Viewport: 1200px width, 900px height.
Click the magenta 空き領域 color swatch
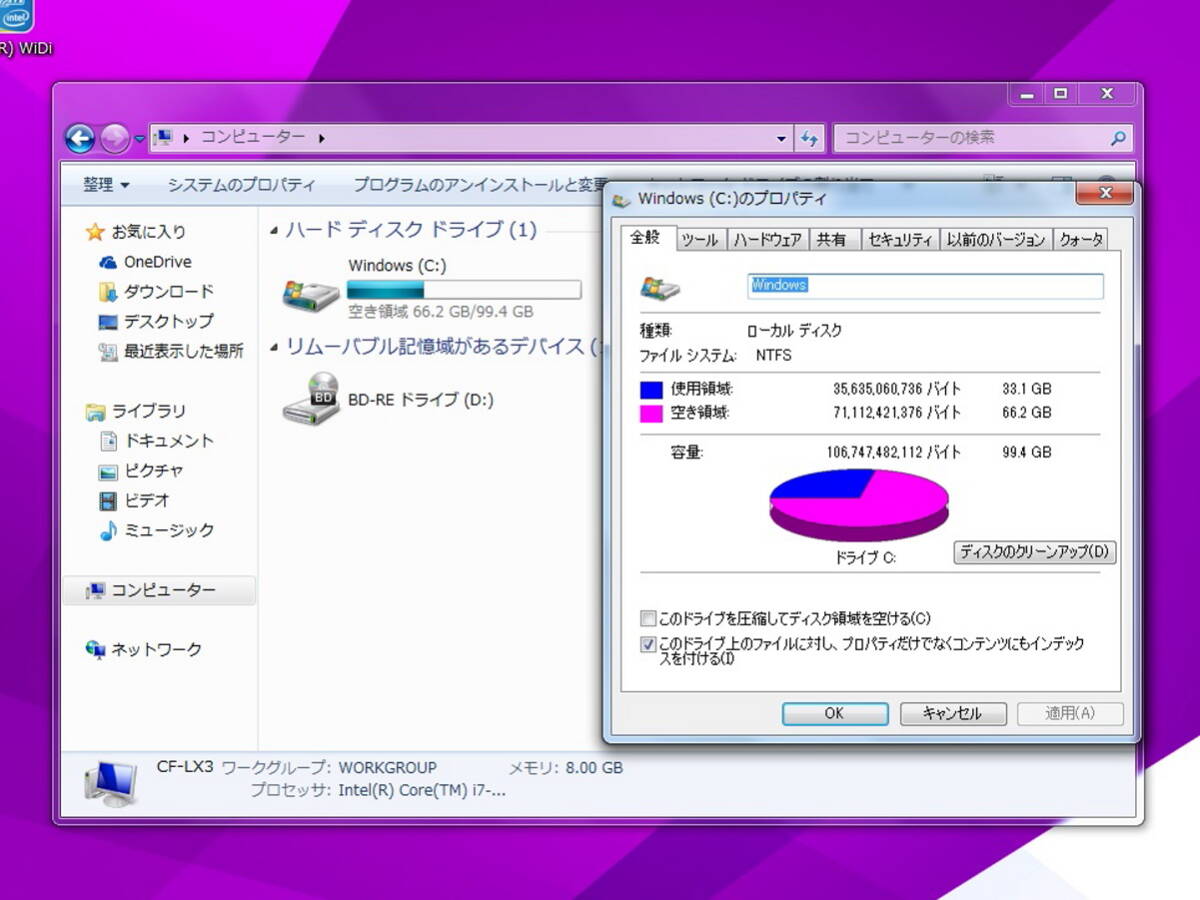tap(652, 413)
